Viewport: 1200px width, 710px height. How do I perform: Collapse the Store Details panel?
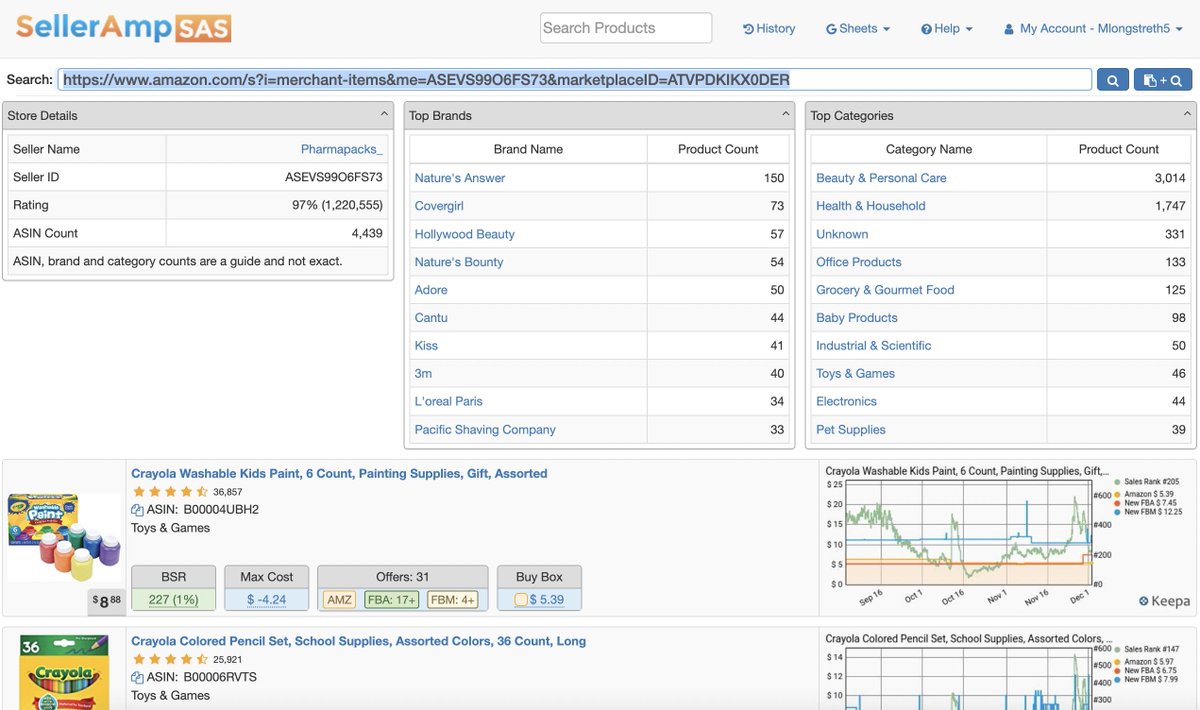coord(384,115)
